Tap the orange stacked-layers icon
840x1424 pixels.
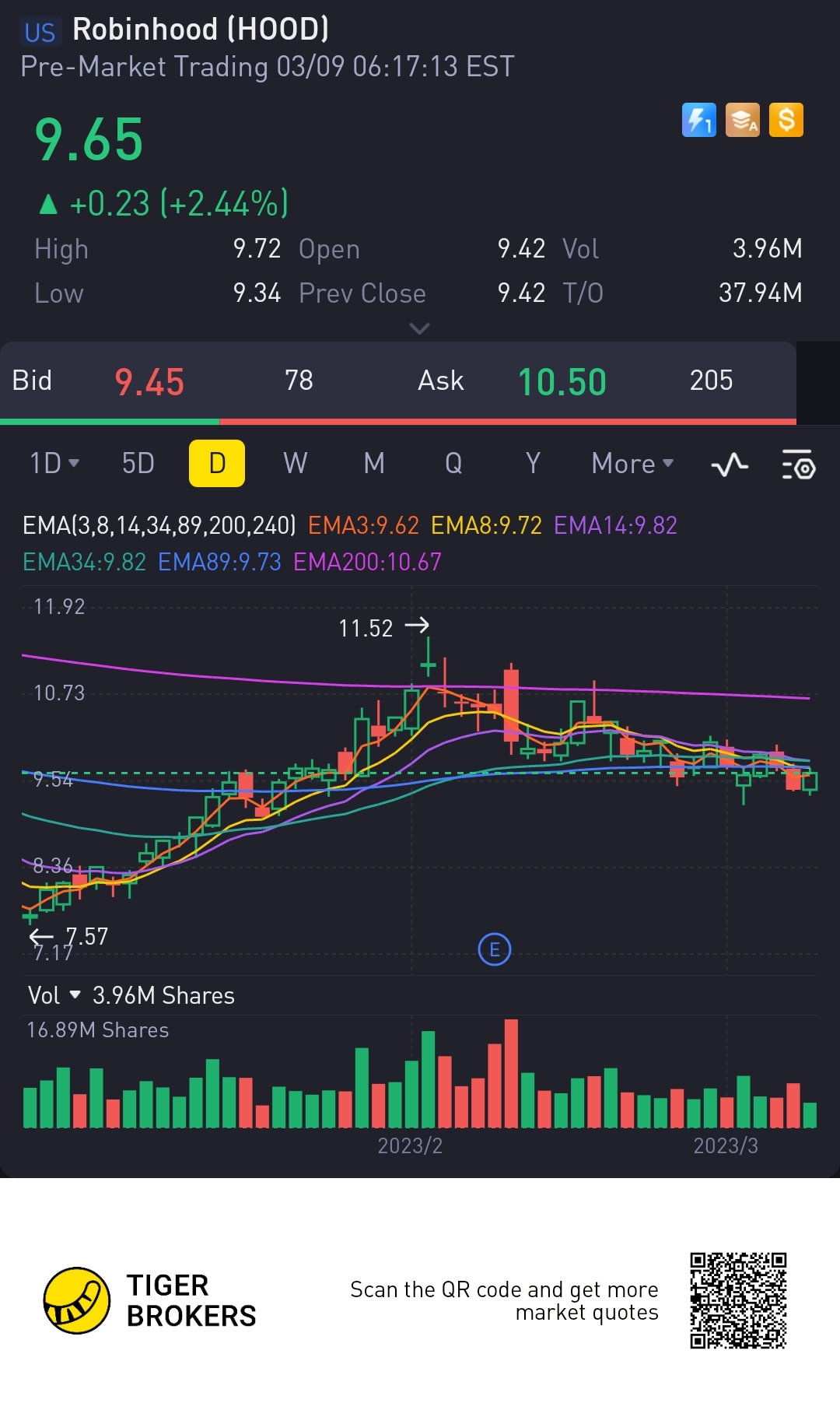[x=742, y=121]
